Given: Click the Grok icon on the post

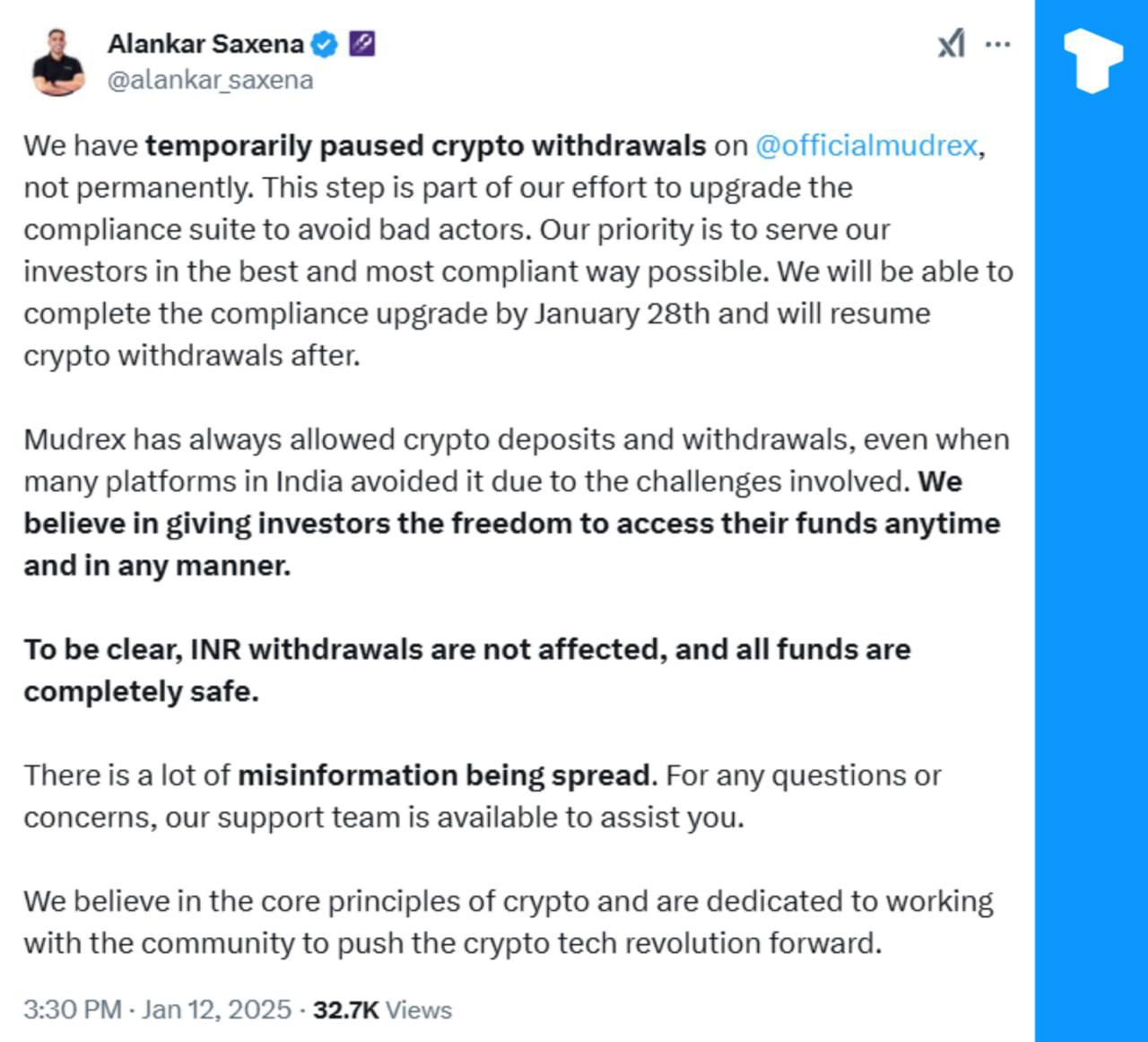Looking at the screenshot, I should click(x=952, y=43).
